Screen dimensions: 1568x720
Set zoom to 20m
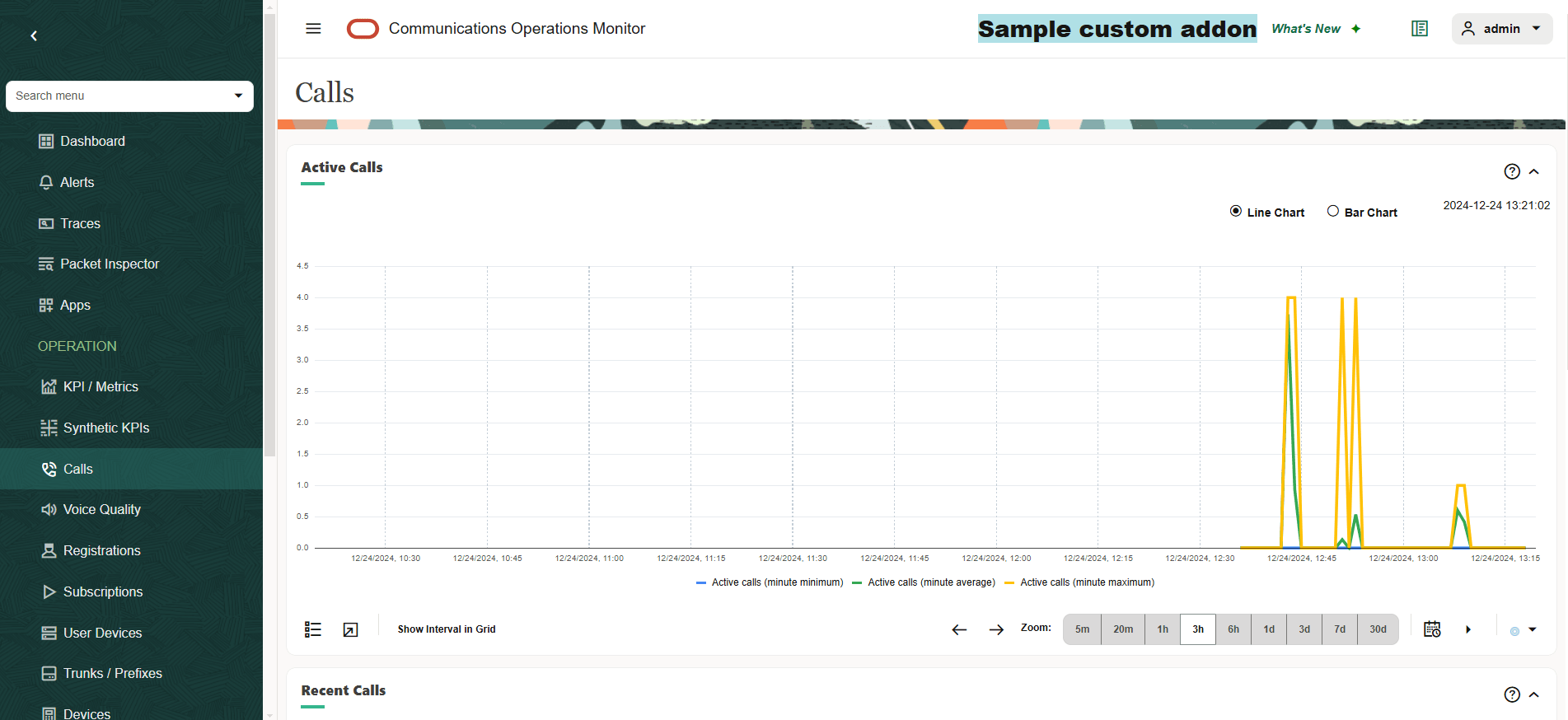coord(1123,629)
